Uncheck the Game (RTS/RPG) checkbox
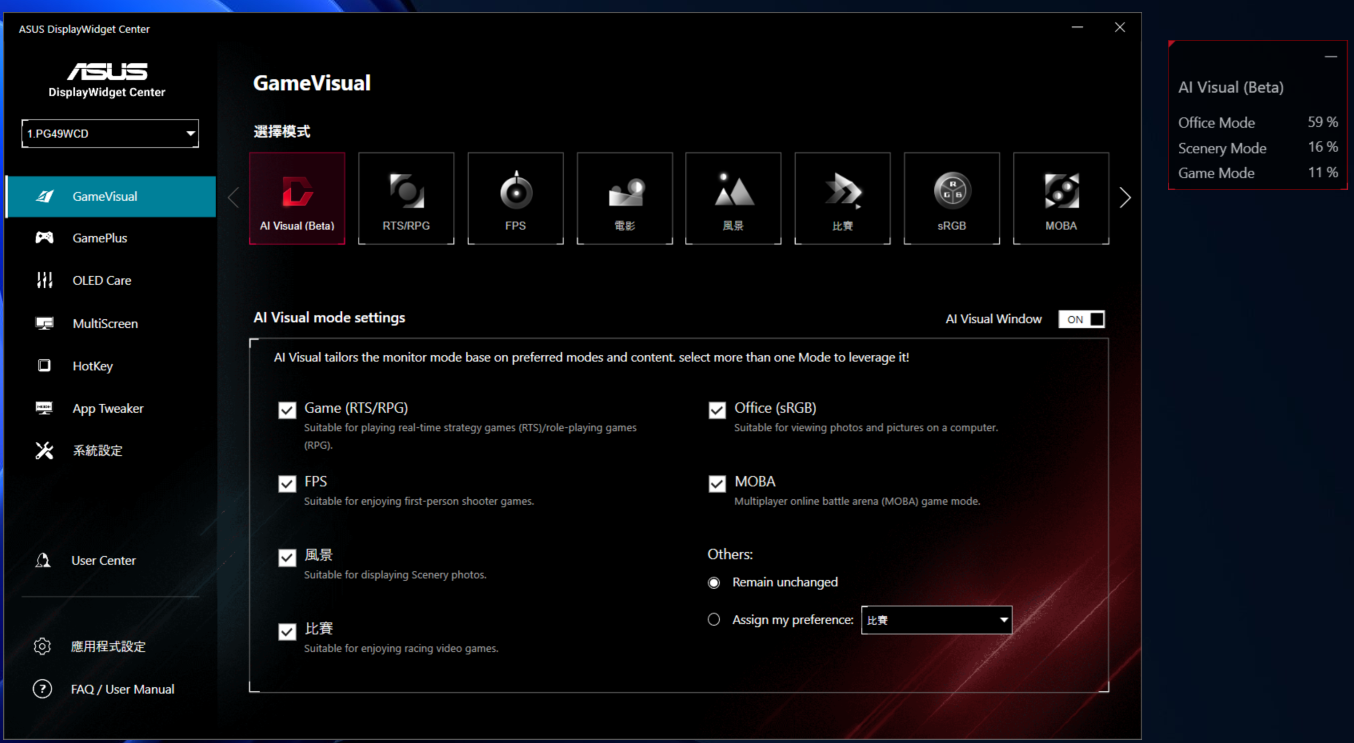The image size is (1354, 743). tap(287, 410)
